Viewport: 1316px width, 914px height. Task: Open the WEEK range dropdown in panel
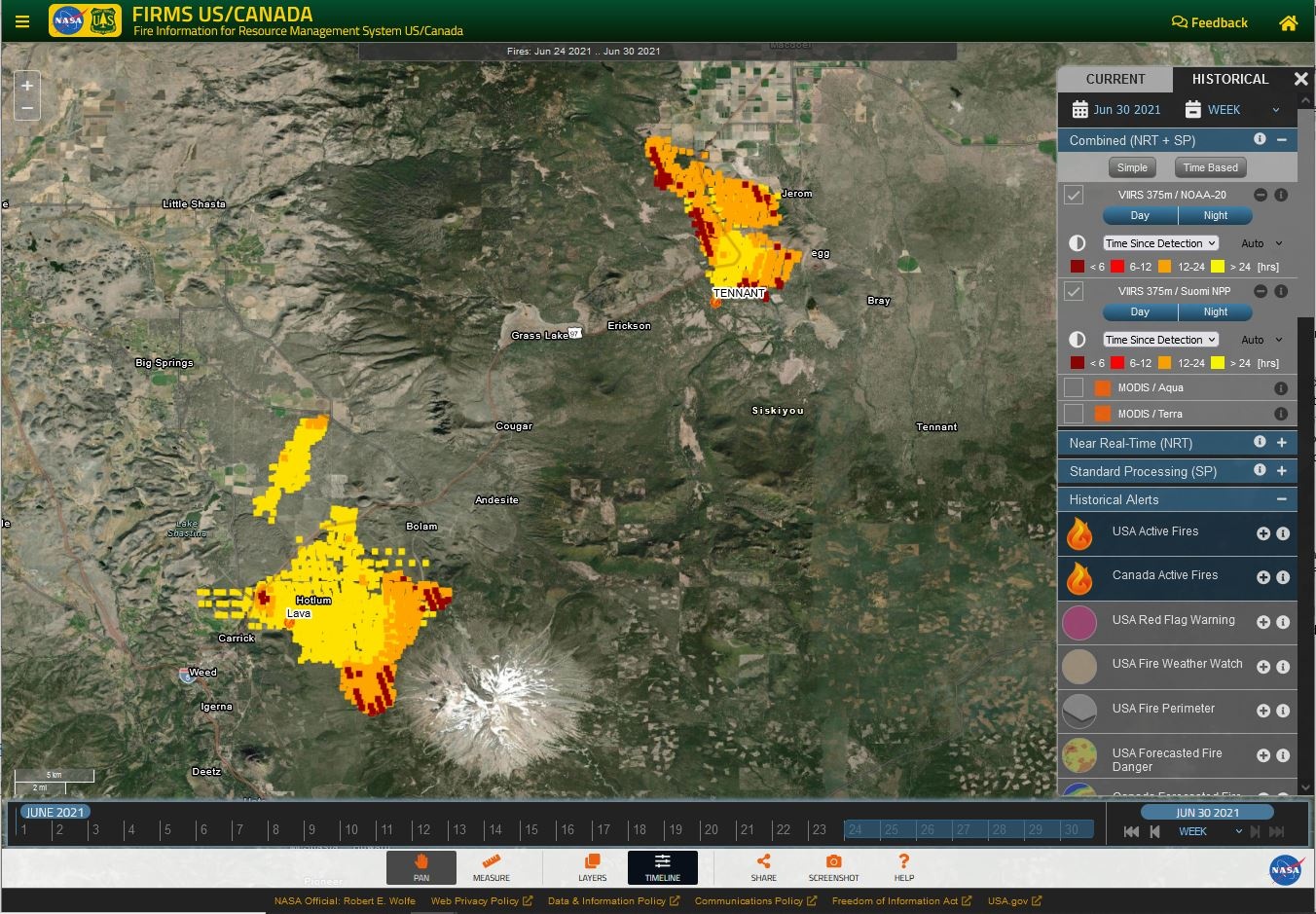[1232, 110]
